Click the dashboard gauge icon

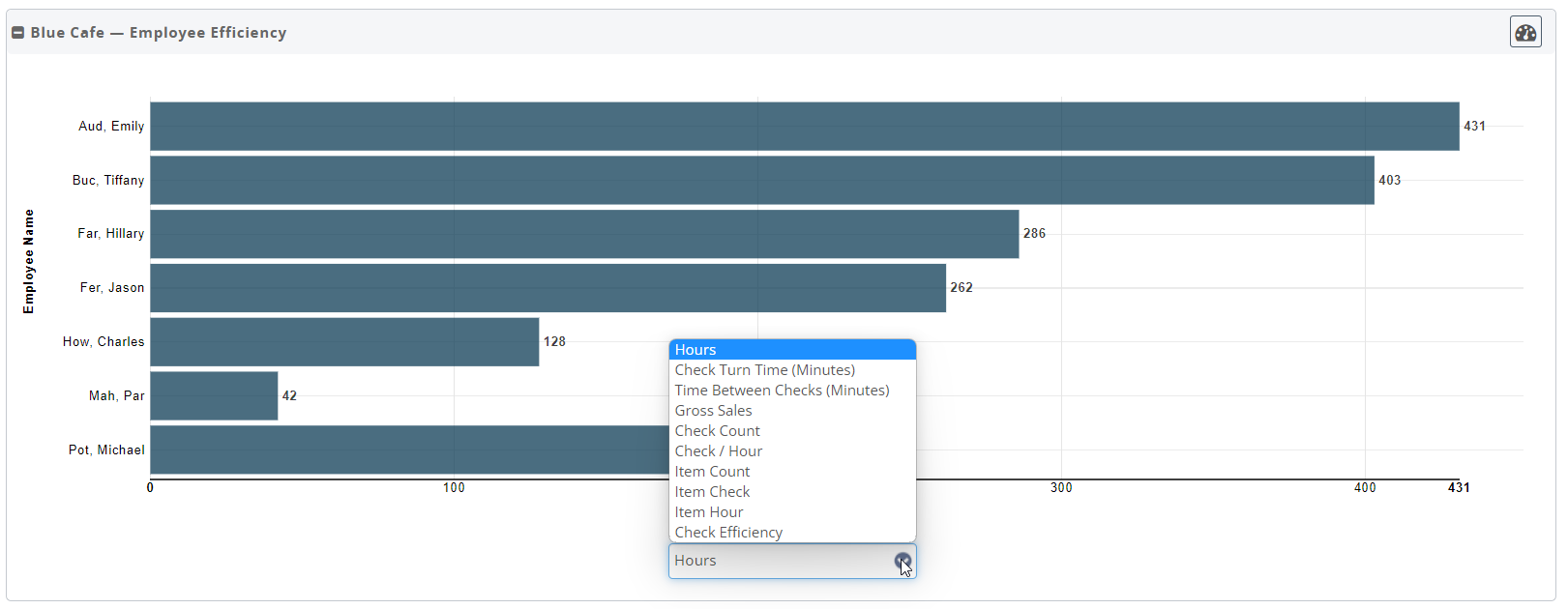[x=1525, y=33]
